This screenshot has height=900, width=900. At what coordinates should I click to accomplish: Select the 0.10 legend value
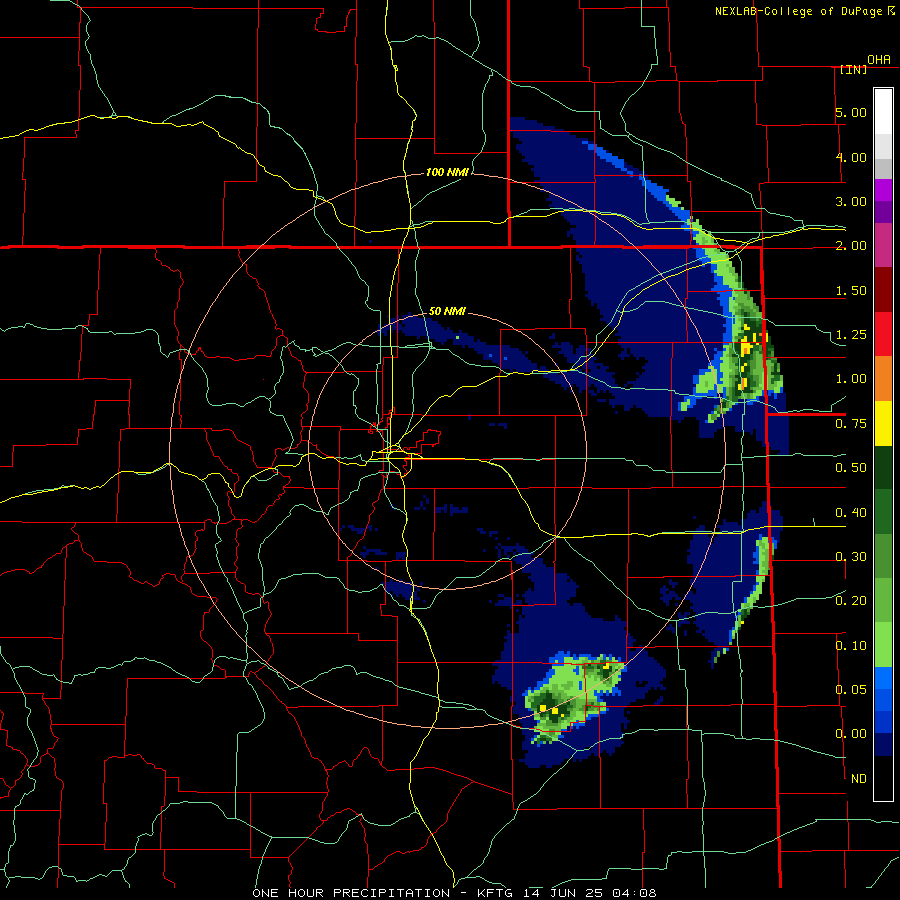[x=851, y=645]
